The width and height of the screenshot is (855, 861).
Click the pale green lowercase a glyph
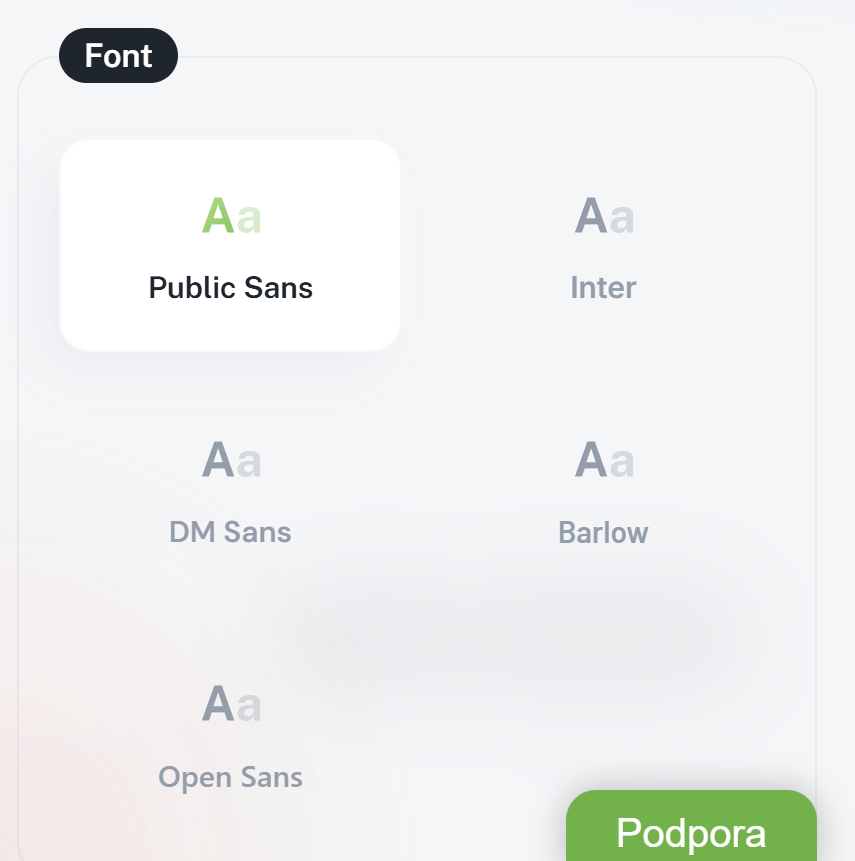249,219
